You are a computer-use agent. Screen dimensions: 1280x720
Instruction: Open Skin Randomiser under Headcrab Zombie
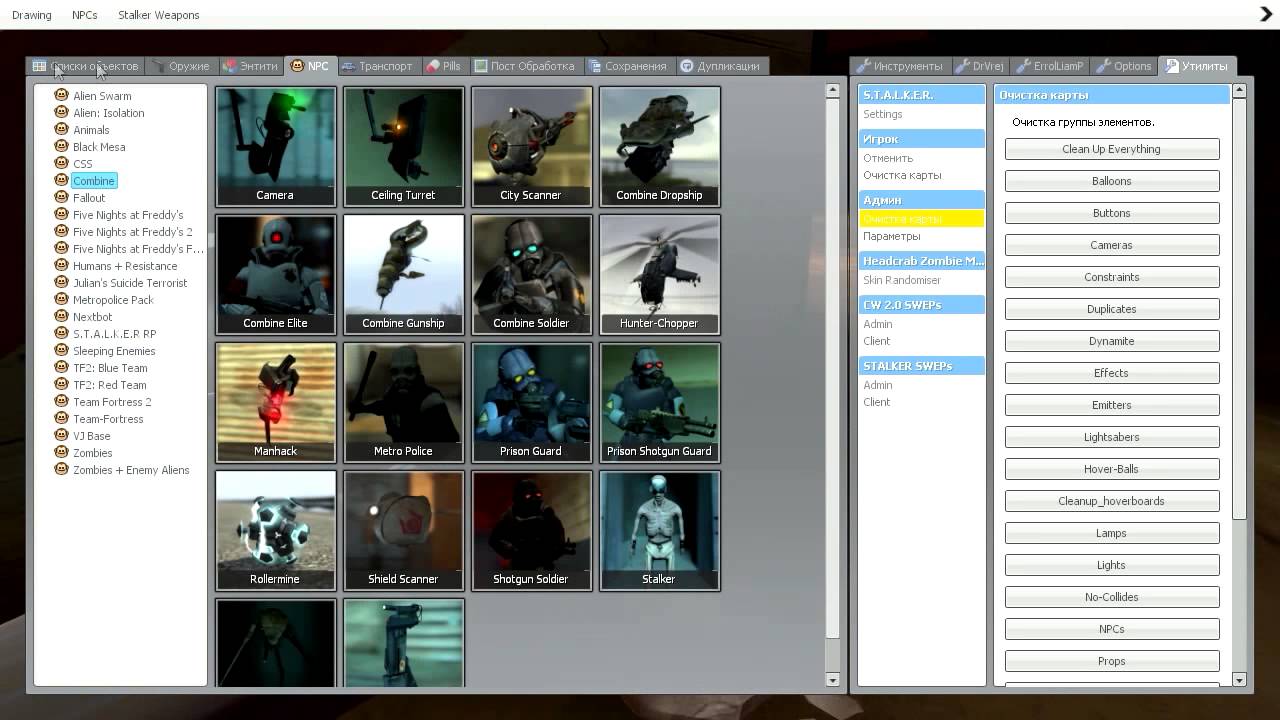tap(902, 280)
